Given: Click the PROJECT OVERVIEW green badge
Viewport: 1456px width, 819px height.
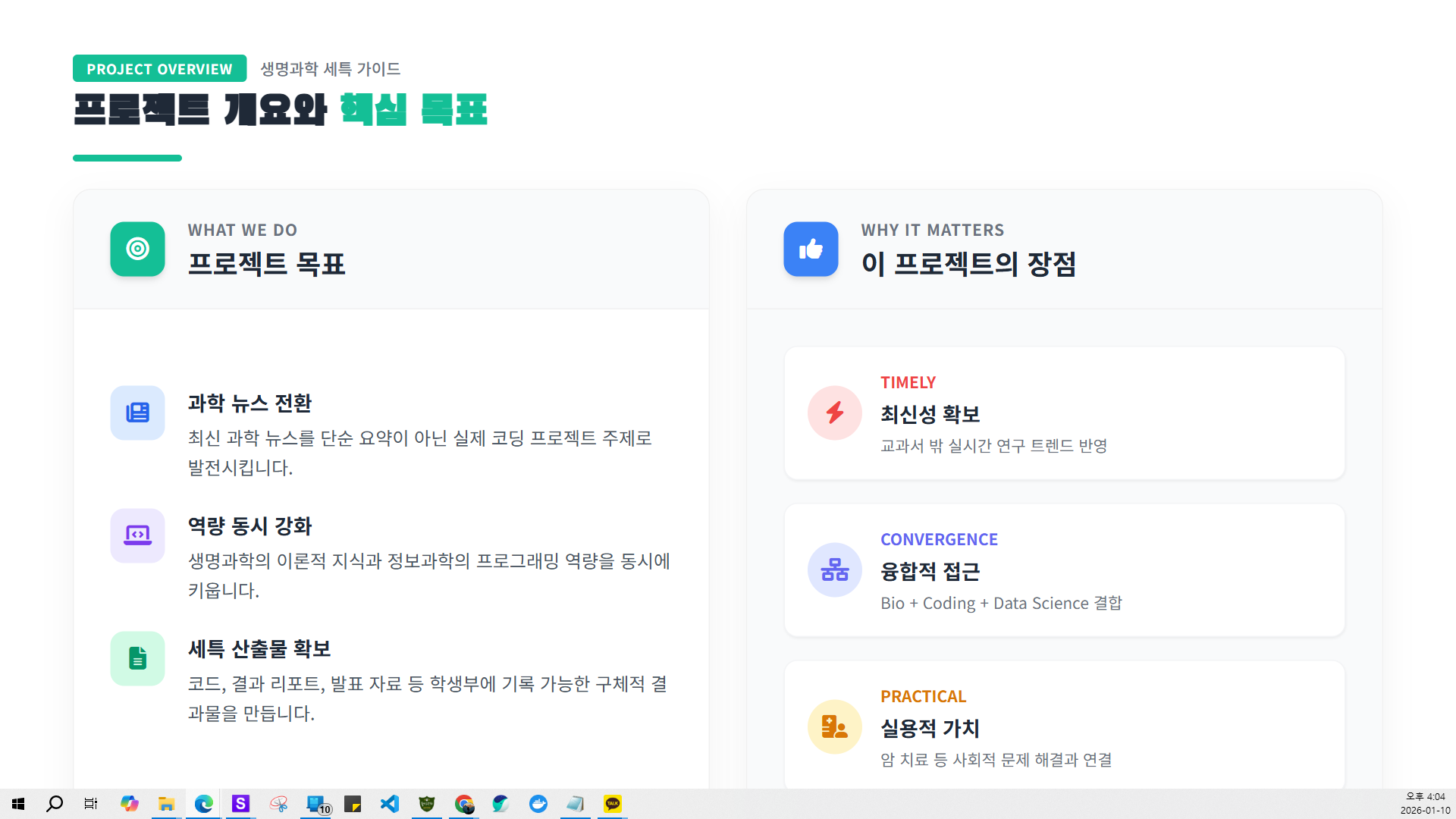Looking at the screenshot, I should click(x=159, y=68).
